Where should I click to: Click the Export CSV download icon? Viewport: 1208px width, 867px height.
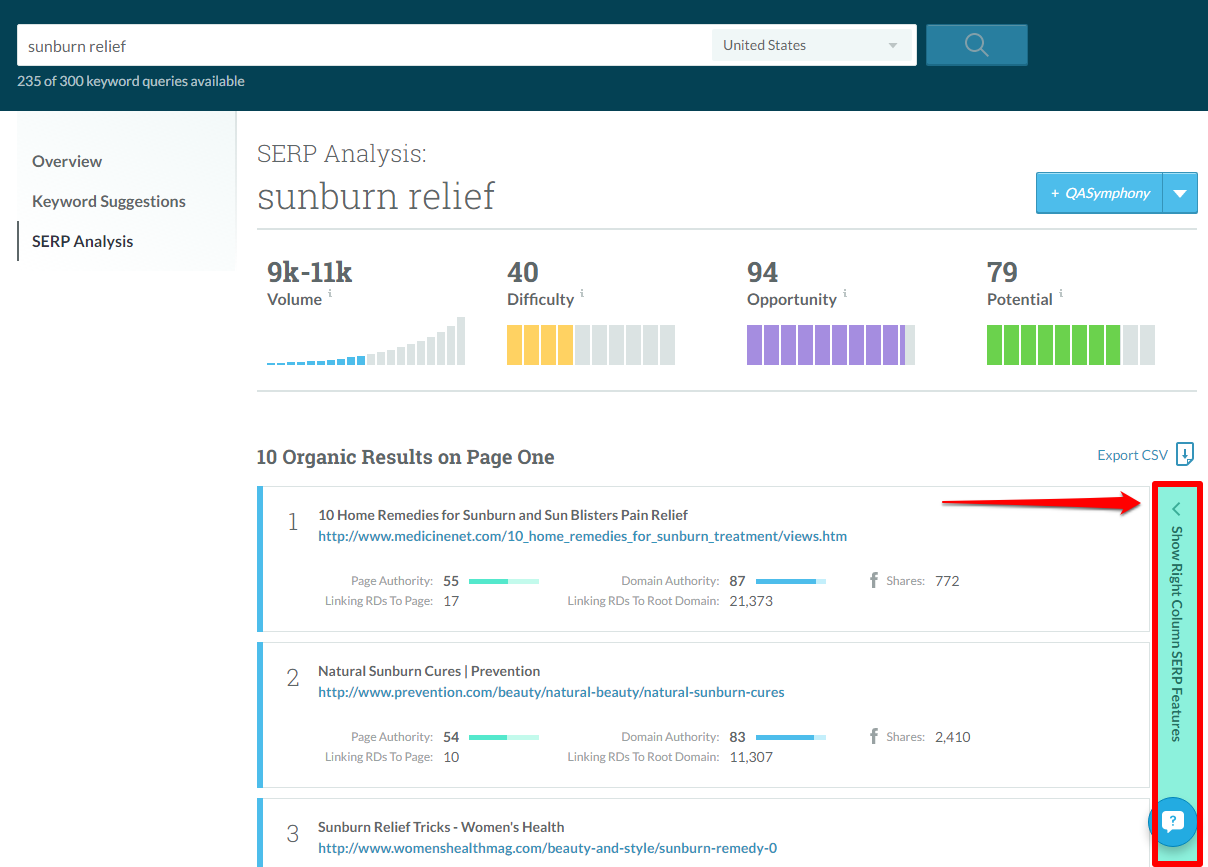point(1185,454)
